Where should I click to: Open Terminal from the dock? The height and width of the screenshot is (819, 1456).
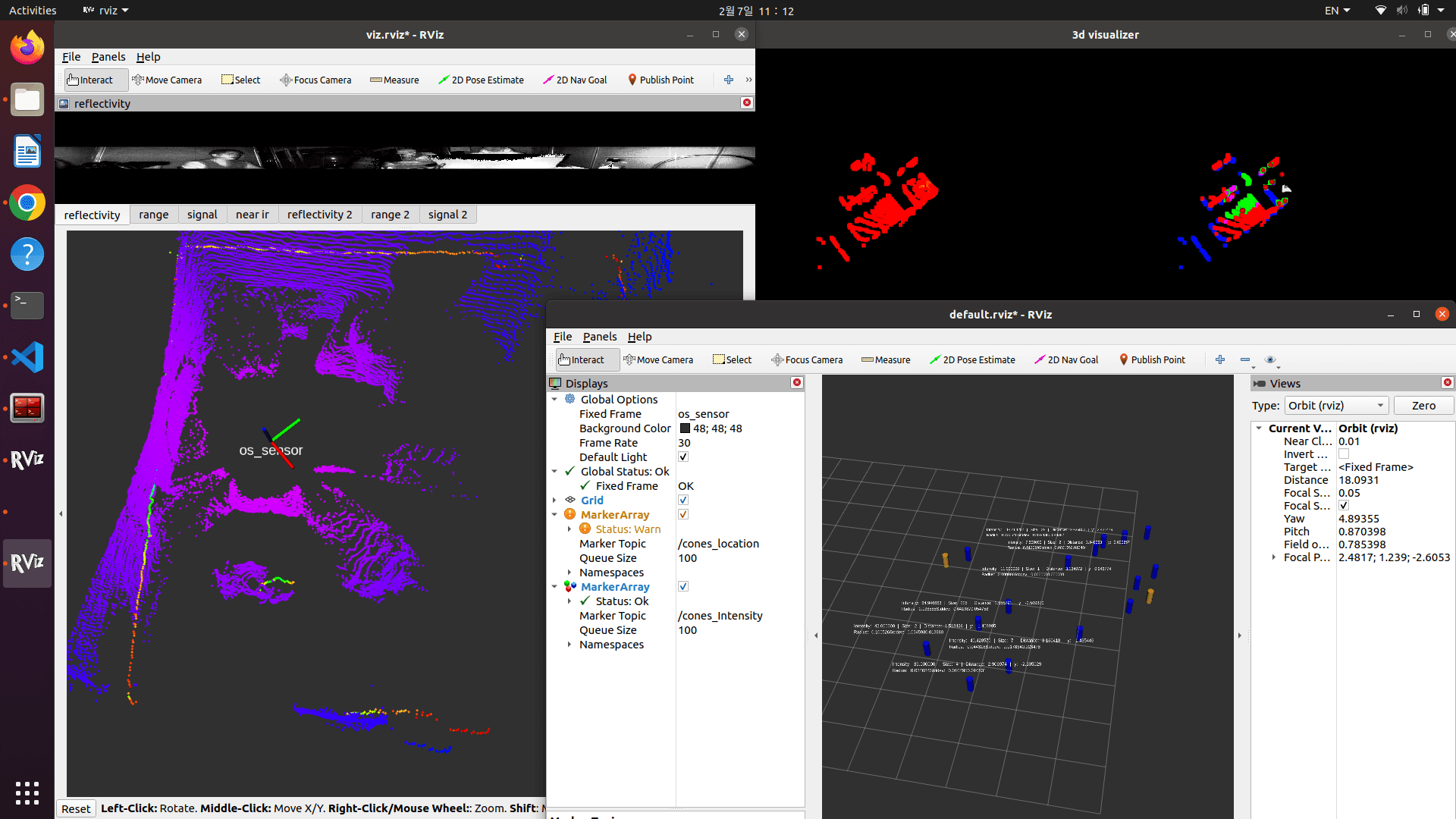27,306
